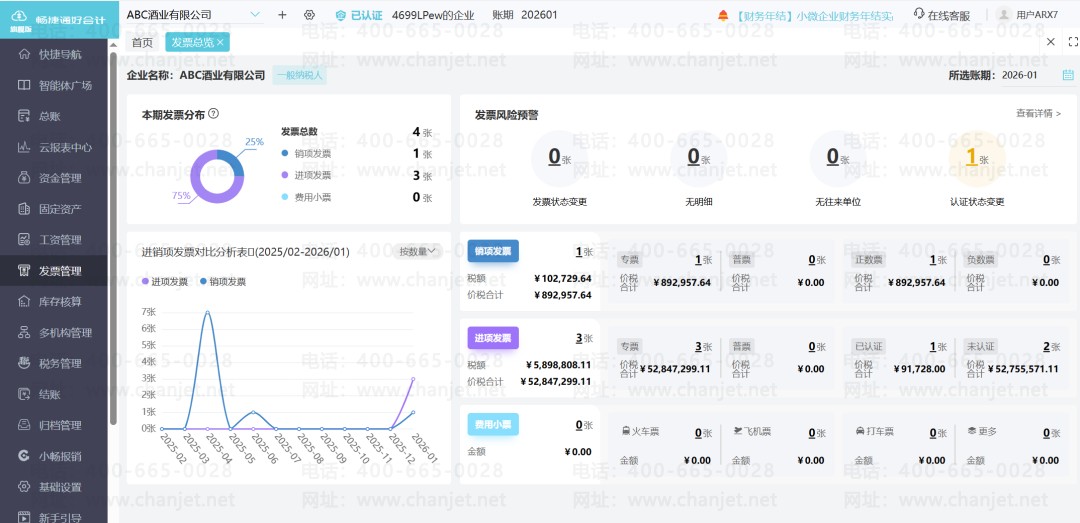
Task: Close the 发票总览 tab
Action: [x=220, y=43]
